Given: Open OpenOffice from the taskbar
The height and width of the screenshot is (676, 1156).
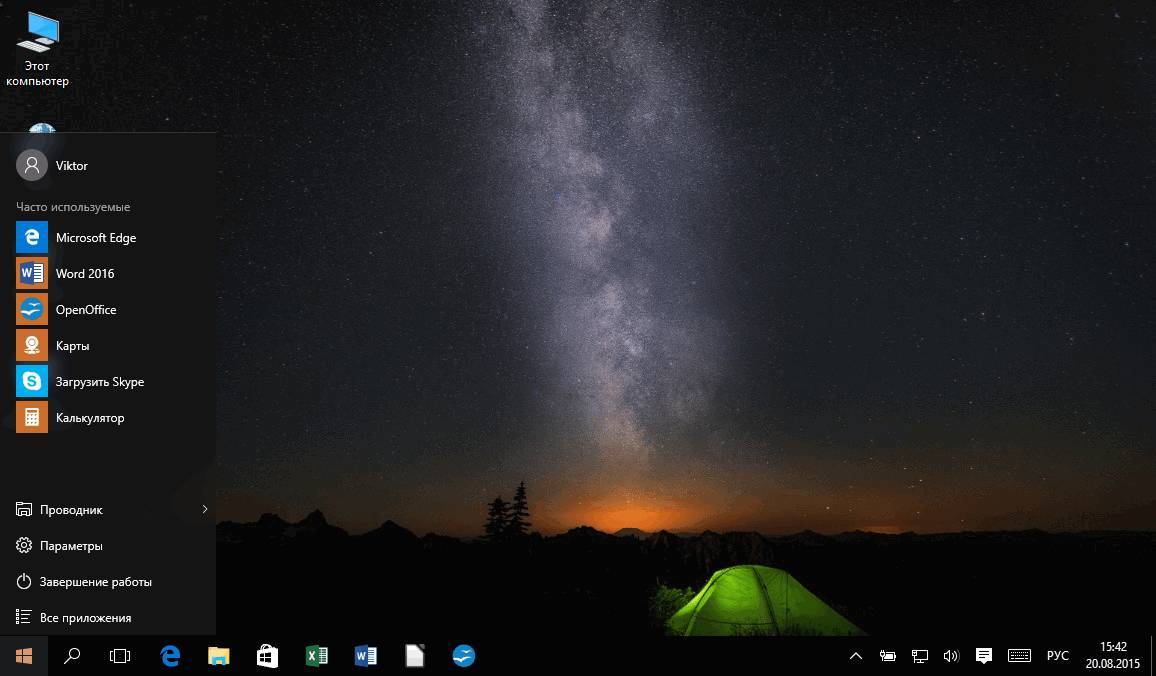Looking at the screenshot, I should (x=464, y=656).
